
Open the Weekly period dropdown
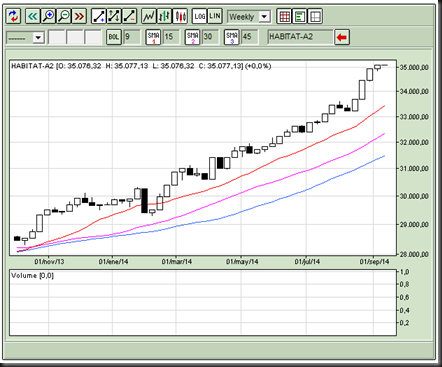click(249, 16)
